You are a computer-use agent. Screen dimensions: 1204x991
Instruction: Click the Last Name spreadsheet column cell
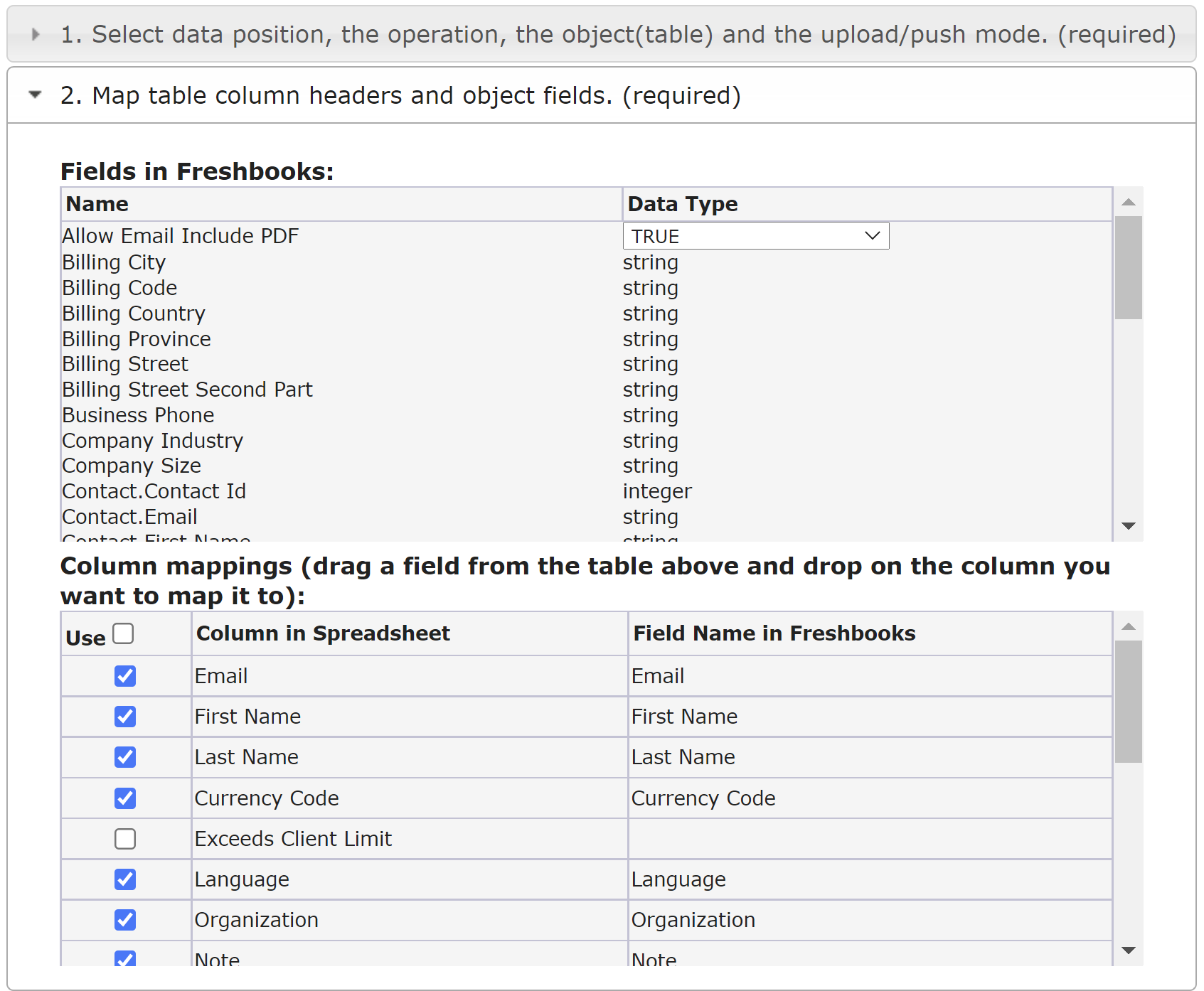click(x=410, y=757)
